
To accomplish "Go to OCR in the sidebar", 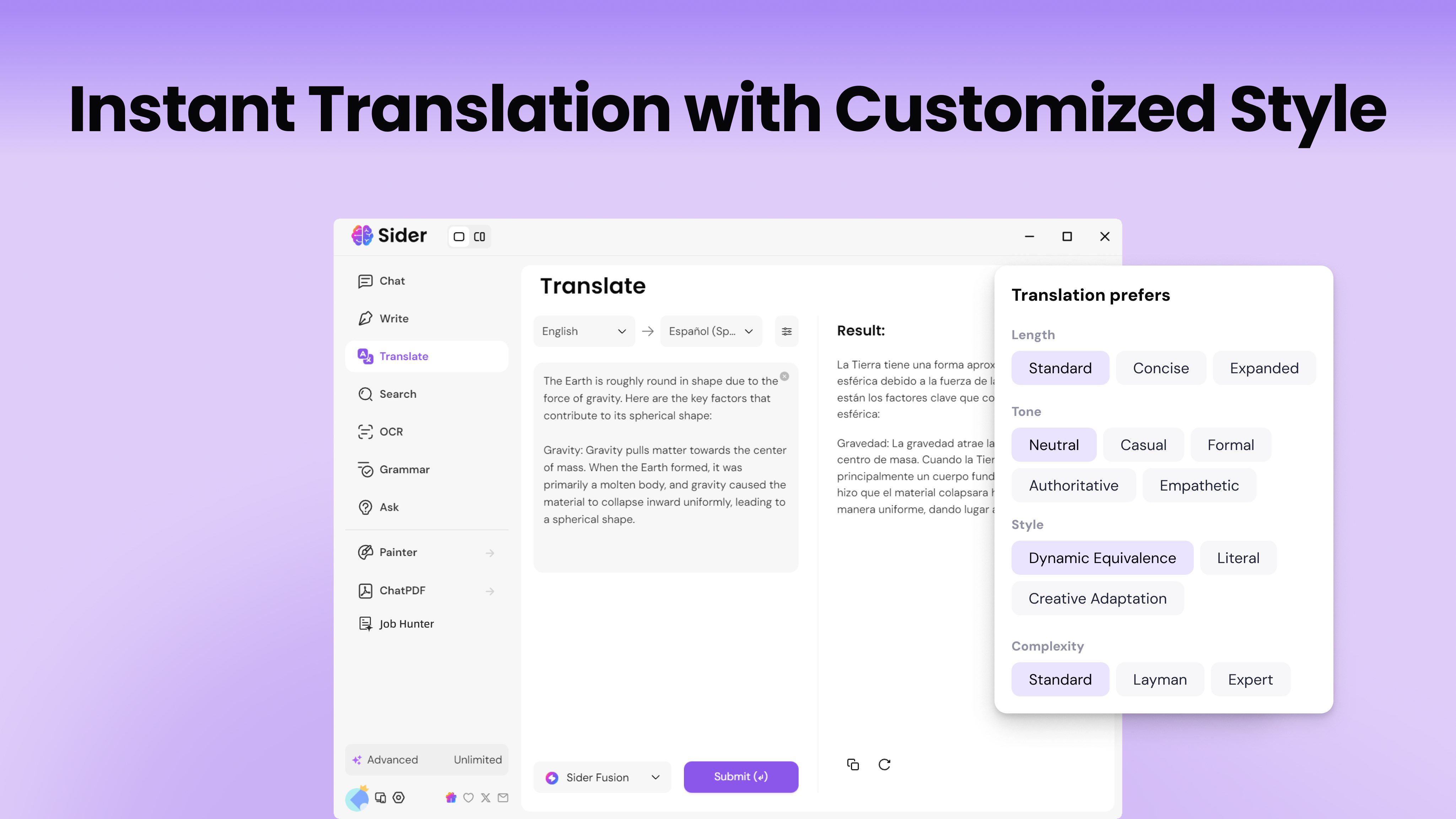I will click(x=427, y=432).
